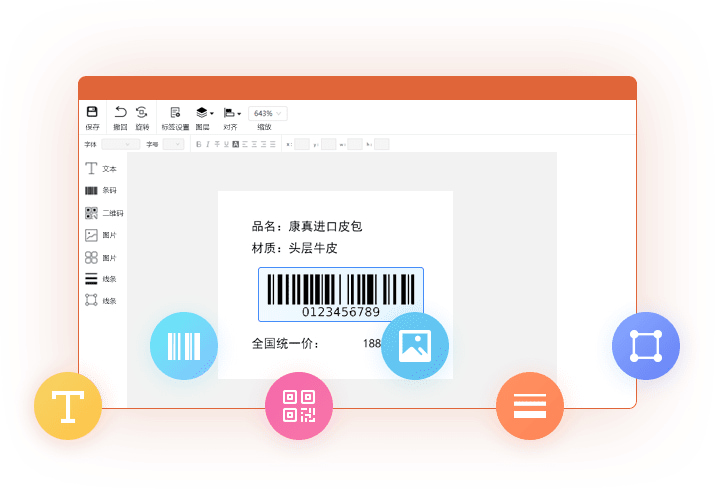
Task: Toggle the inverted A text highlight
Action: 236,145
